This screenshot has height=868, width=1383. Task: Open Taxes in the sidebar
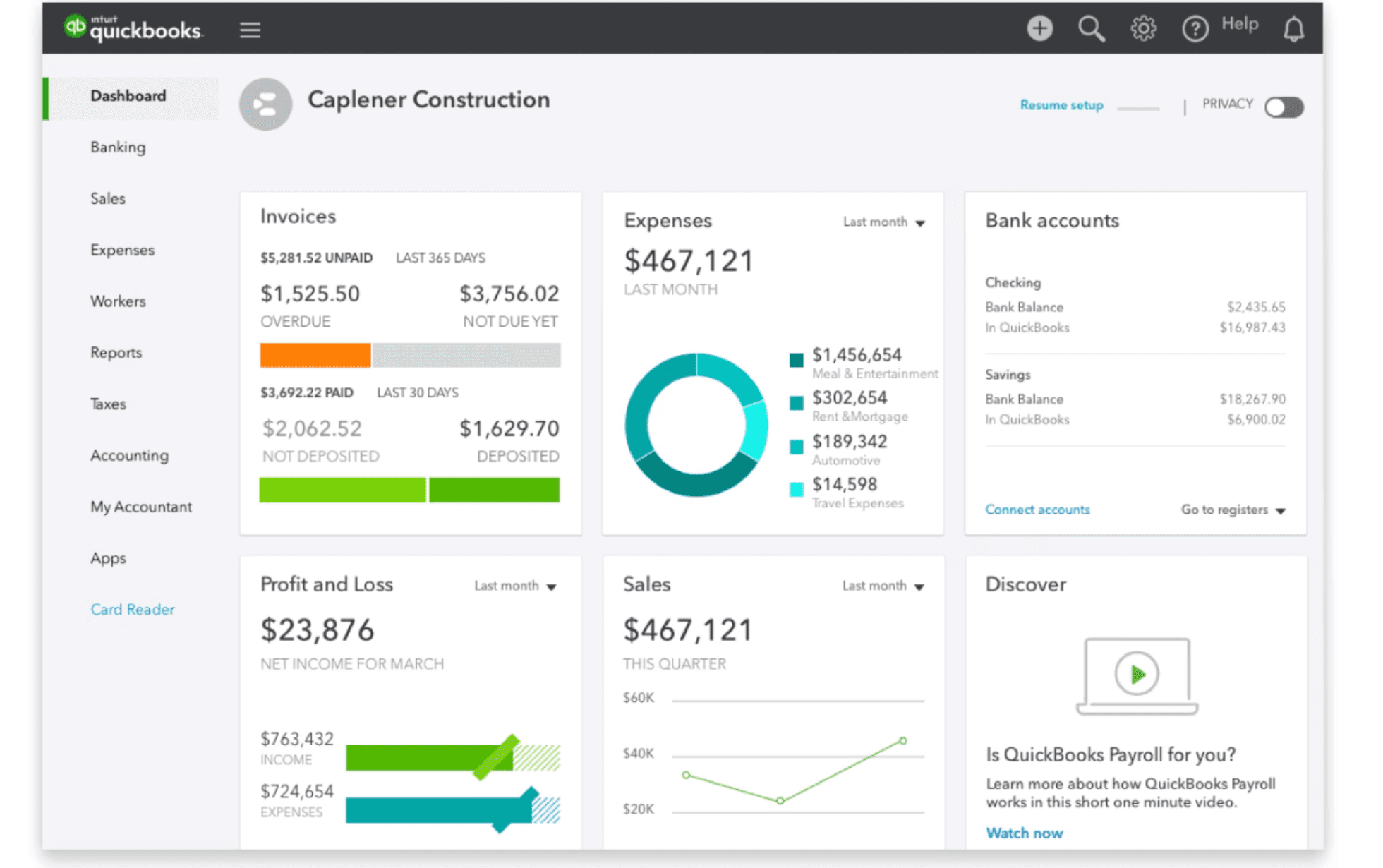tap(108, 404)
